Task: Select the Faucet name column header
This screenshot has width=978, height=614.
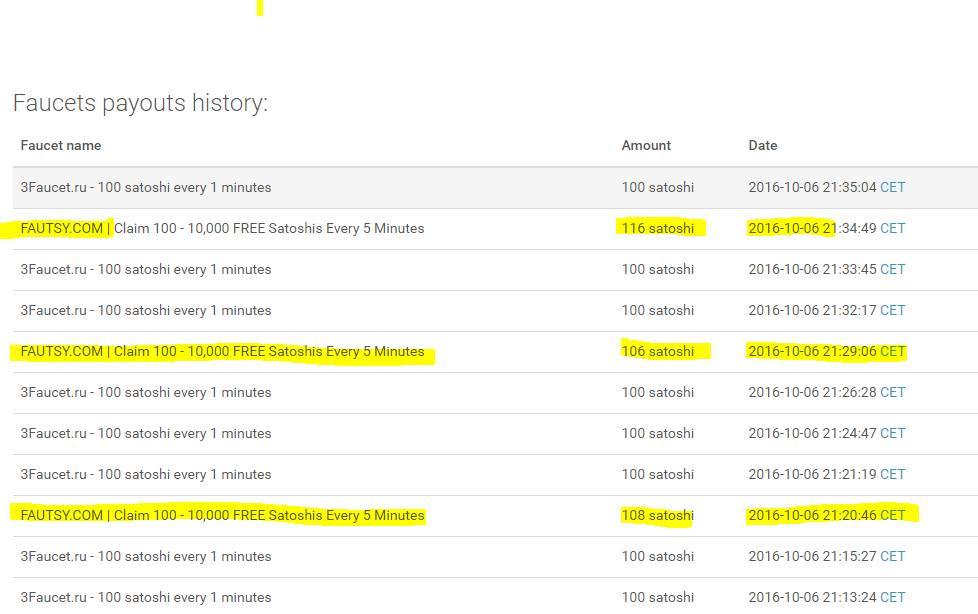Action: (x=61, y=145)
